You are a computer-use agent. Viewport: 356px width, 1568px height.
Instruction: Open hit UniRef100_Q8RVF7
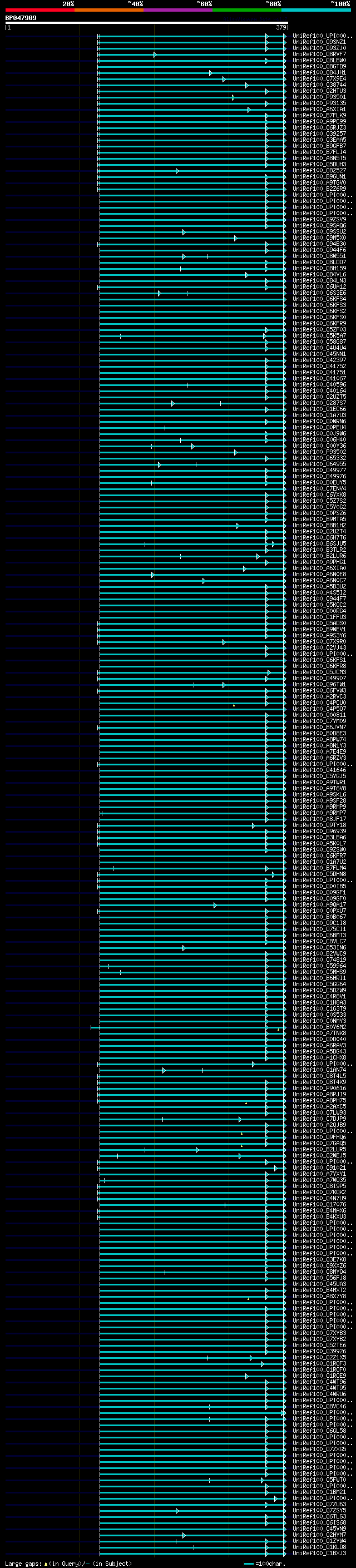click(x=319, y=54)
